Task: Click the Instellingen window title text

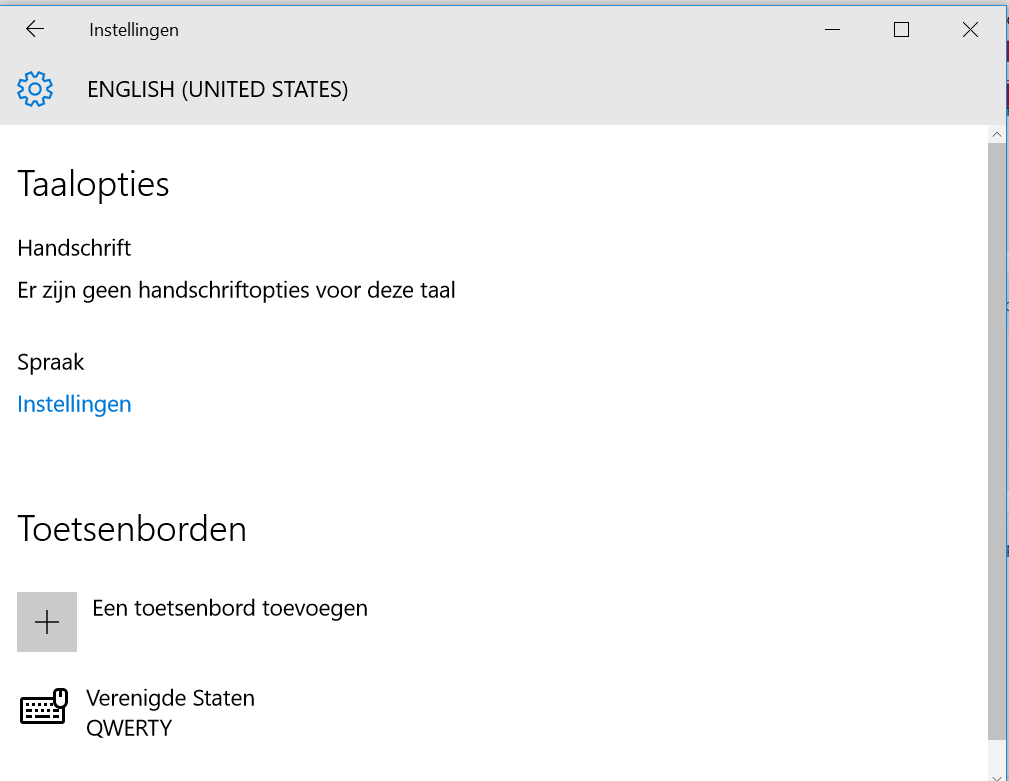Action: coord(134,30)
